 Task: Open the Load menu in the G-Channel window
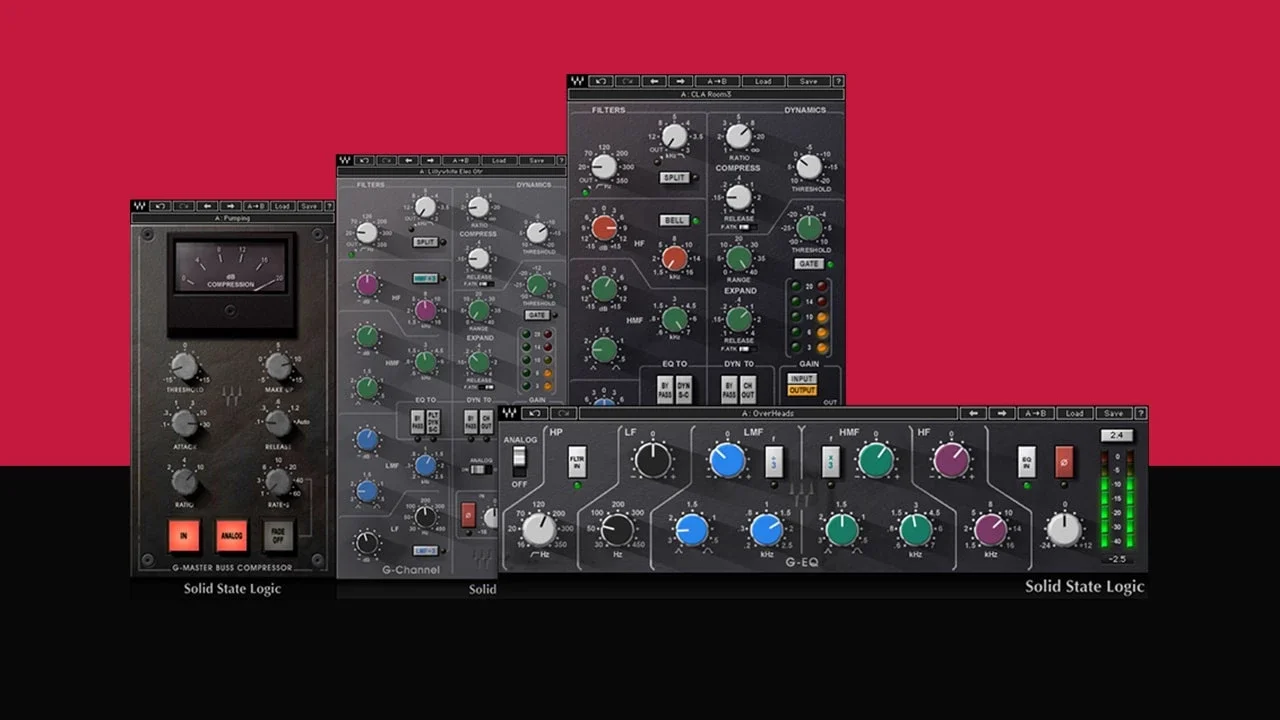498,160
